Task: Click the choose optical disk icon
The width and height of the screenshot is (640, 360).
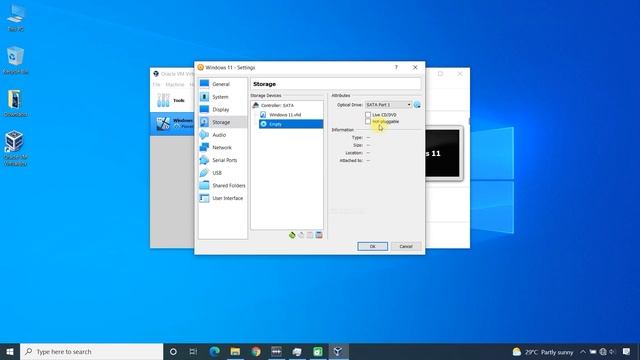Action: coord(417,105)
